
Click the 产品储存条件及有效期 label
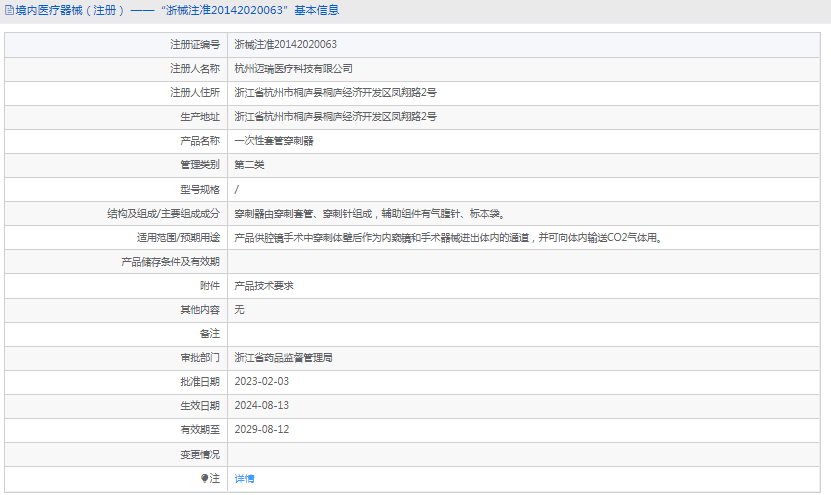click(171, 262)
